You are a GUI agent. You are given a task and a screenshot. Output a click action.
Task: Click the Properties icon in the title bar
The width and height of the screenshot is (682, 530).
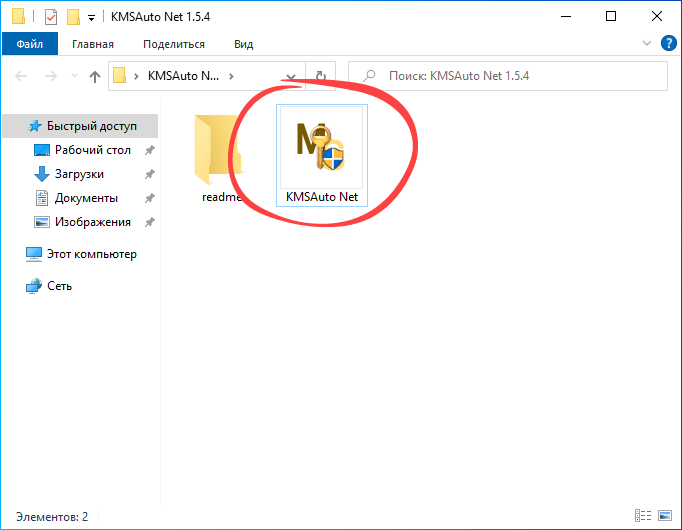pos(52,16)
